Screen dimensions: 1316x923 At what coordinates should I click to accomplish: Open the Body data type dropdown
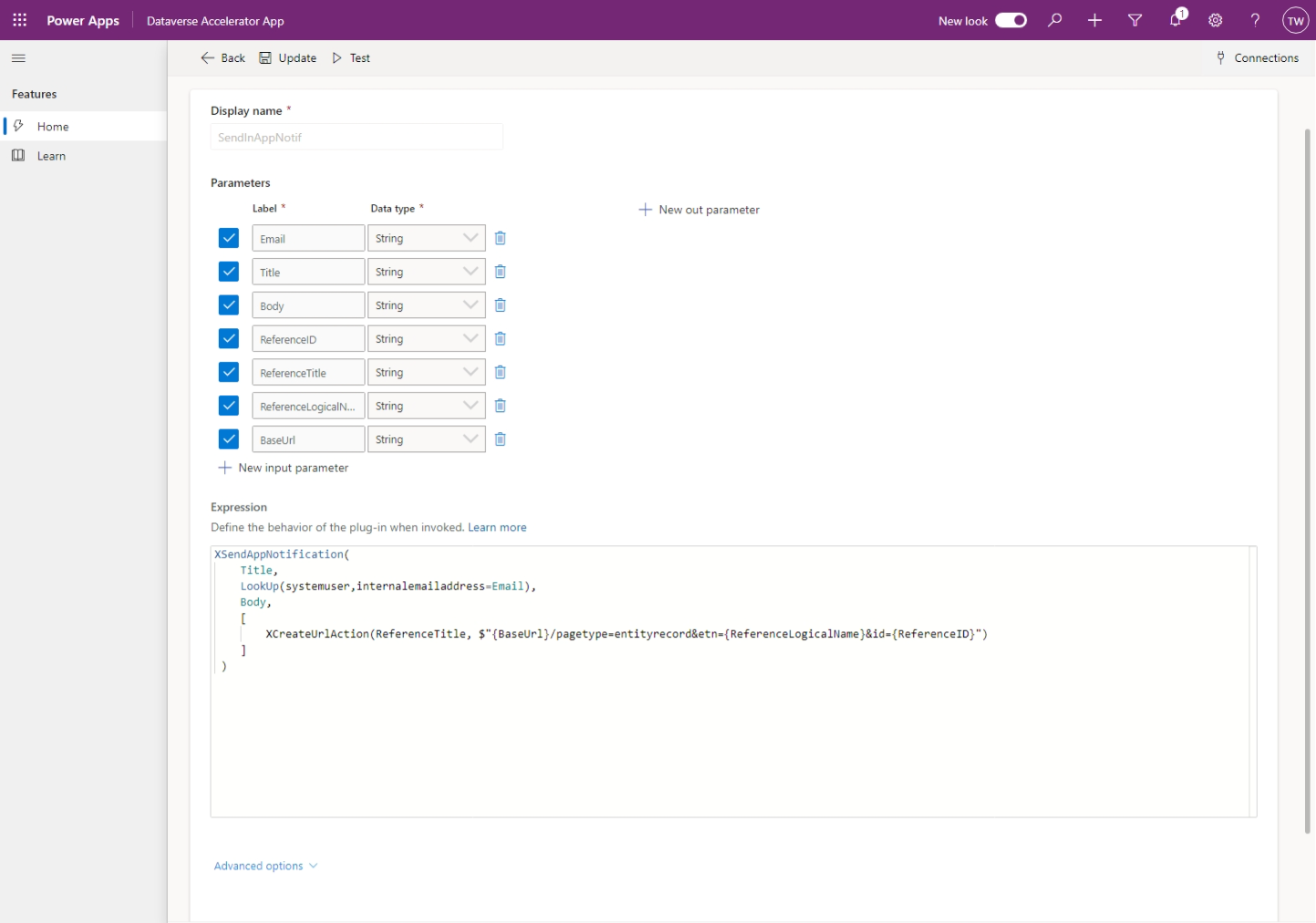tap(427, 306)
